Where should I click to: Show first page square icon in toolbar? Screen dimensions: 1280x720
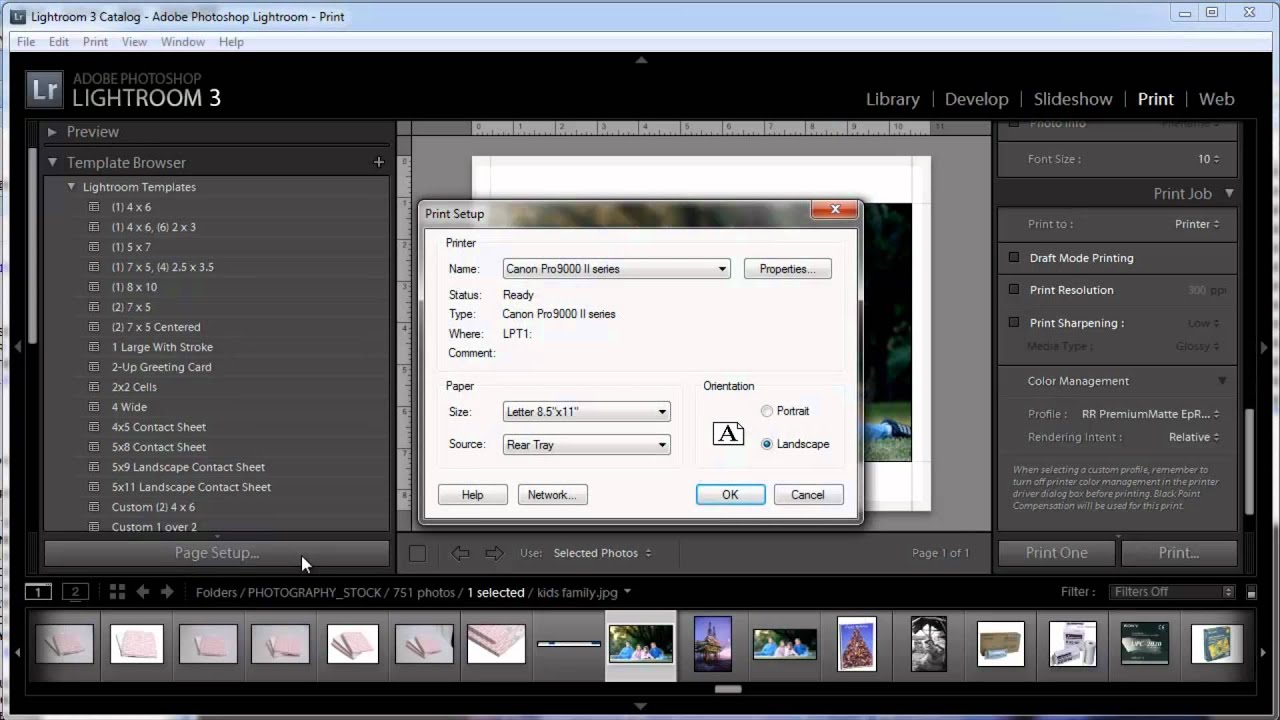tap(417, 553)
